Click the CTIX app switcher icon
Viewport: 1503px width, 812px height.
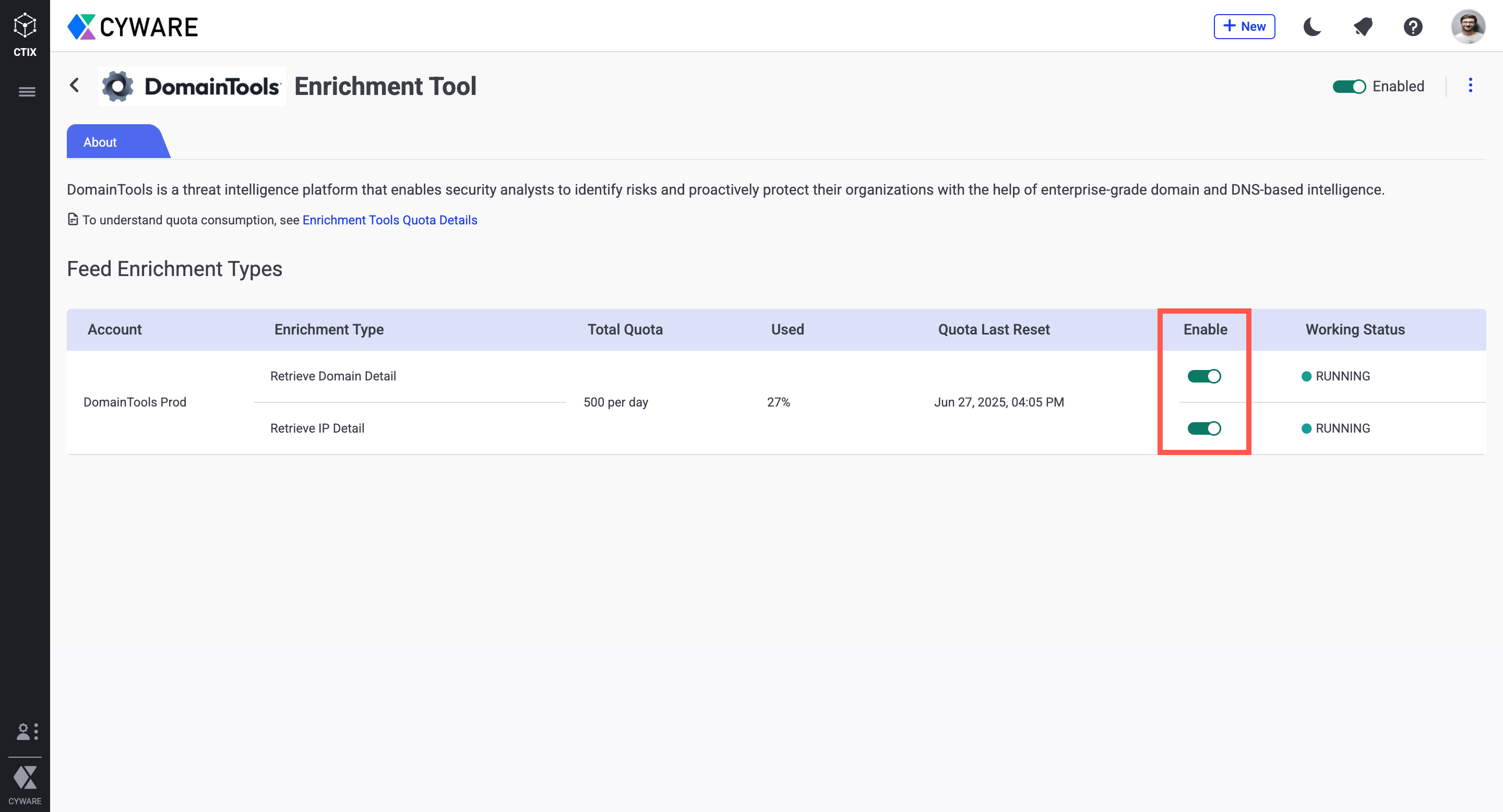point(25,34)
